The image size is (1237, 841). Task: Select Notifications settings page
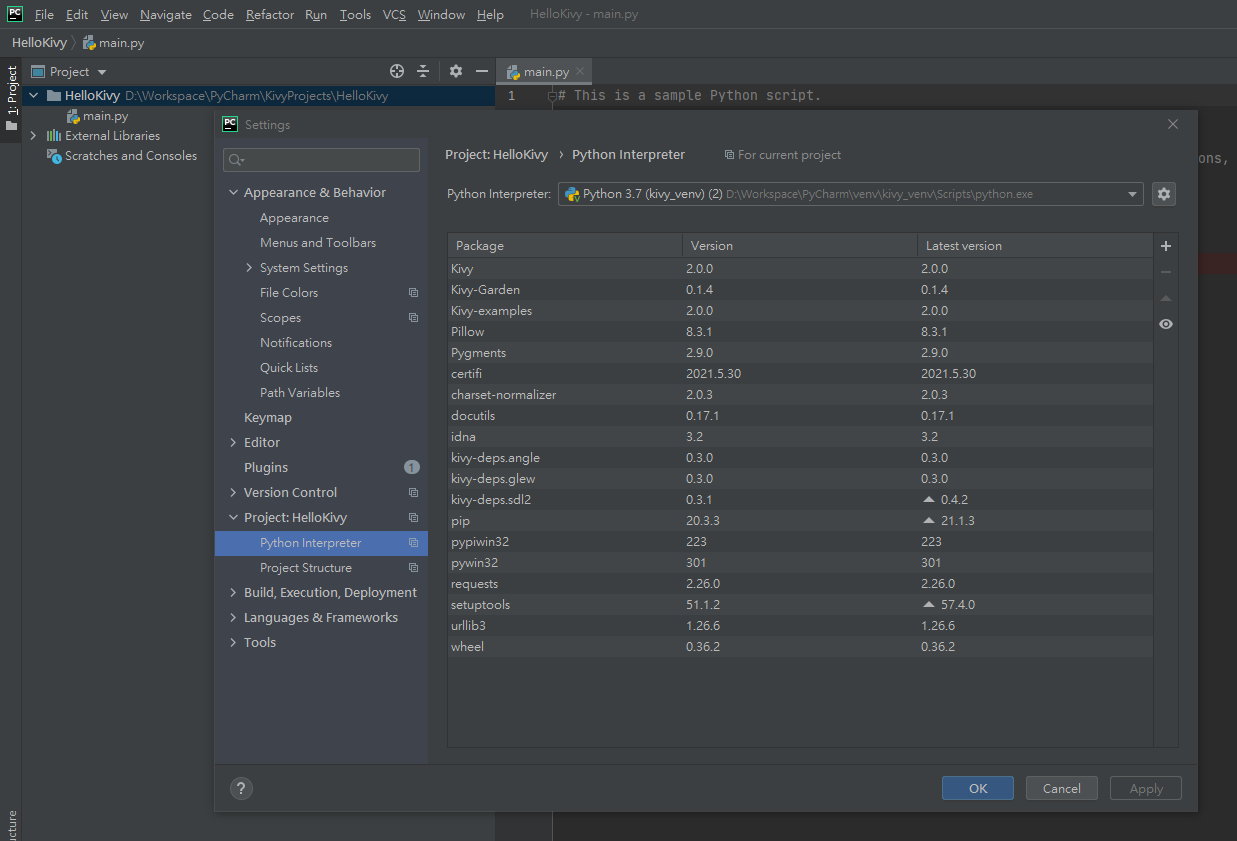(x=296, y=343)
